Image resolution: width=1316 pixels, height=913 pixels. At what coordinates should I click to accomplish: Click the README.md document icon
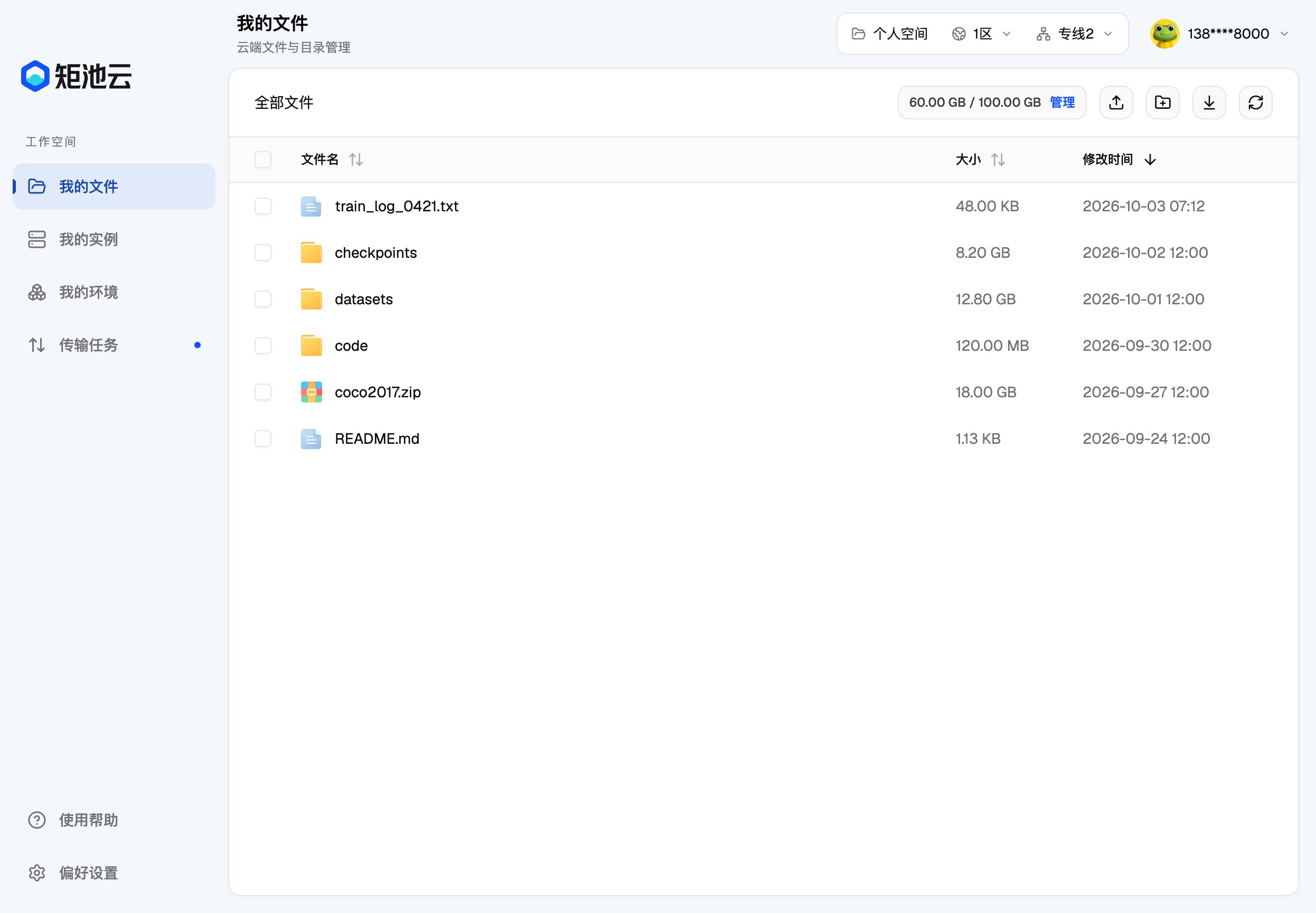pyautogui.click(x=311, y=439)
